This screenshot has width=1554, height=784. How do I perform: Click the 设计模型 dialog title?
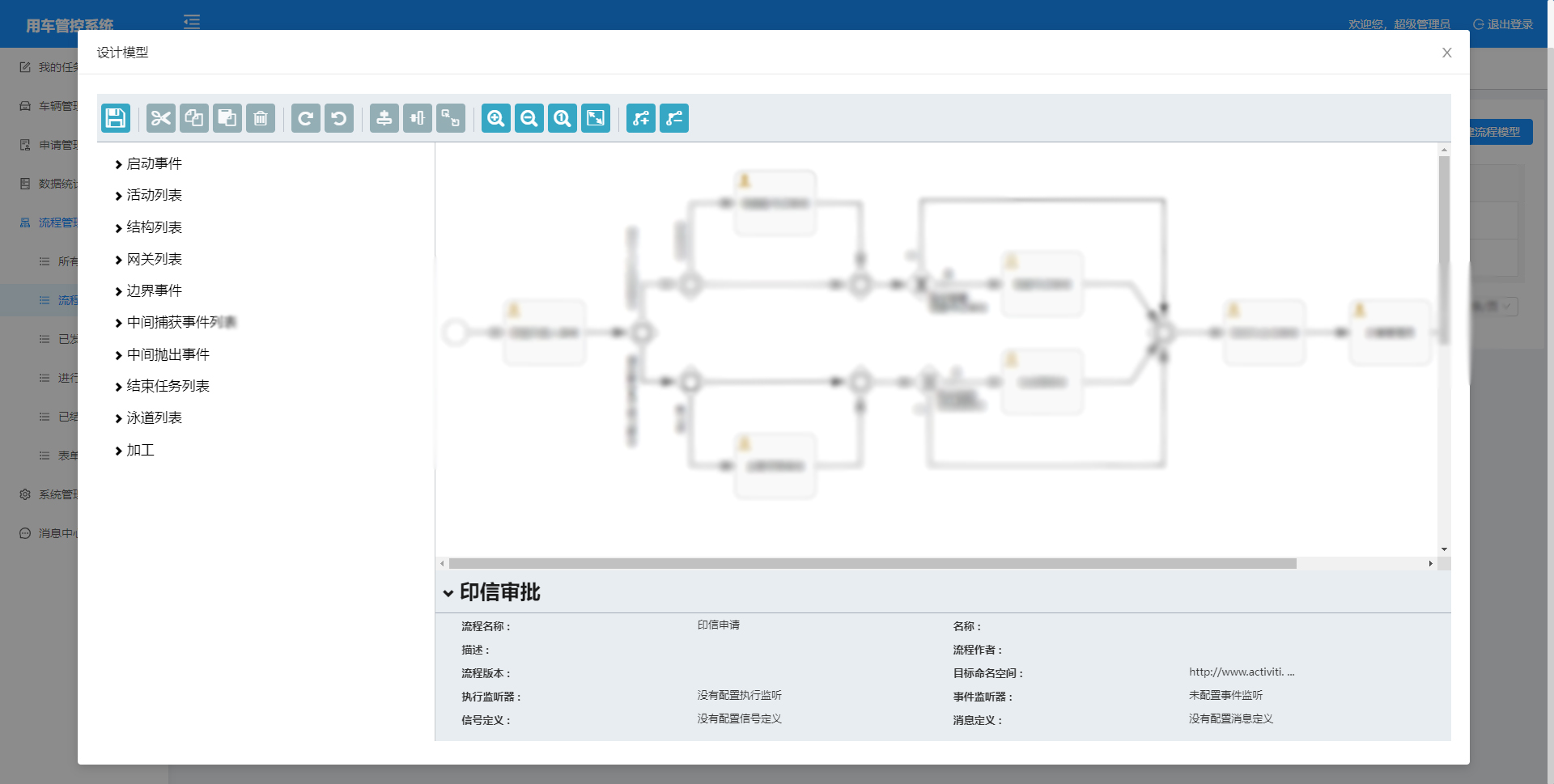click(123, 53)
